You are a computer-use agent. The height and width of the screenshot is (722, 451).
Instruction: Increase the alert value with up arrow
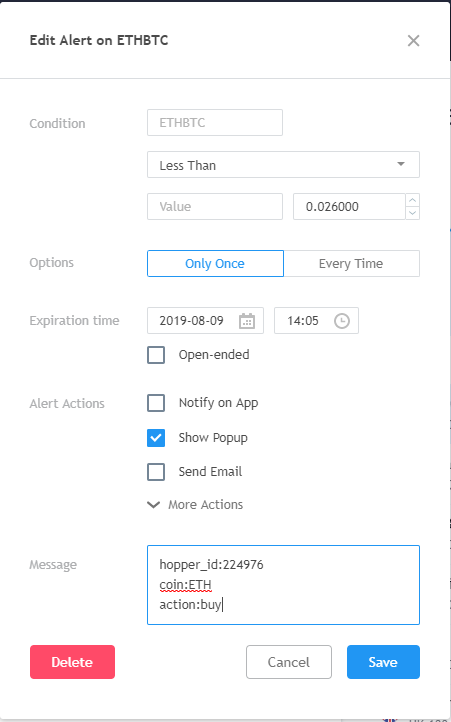coord(413,200)
